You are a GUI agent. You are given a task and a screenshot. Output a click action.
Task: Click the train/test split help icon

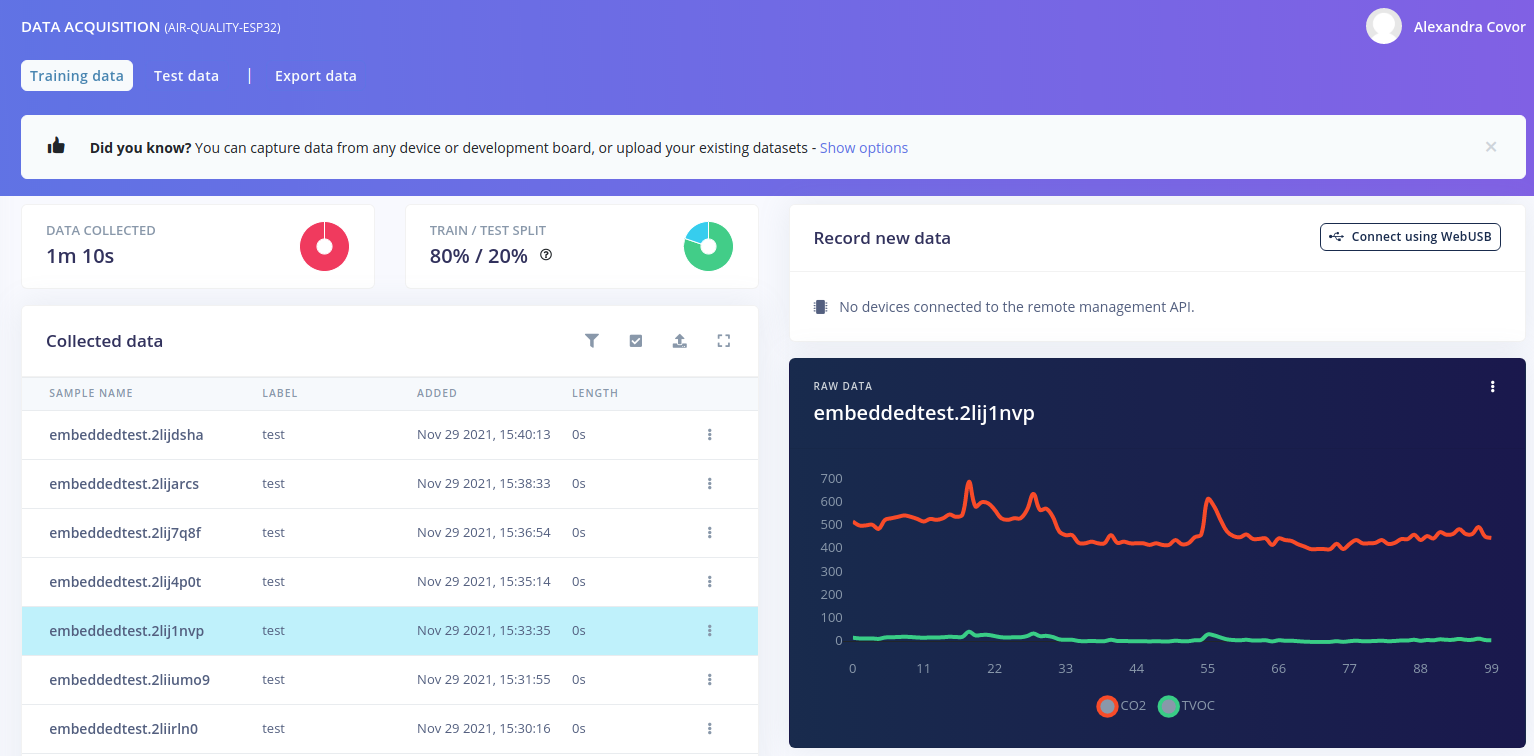pyautogui.click(x=546, y=255)
